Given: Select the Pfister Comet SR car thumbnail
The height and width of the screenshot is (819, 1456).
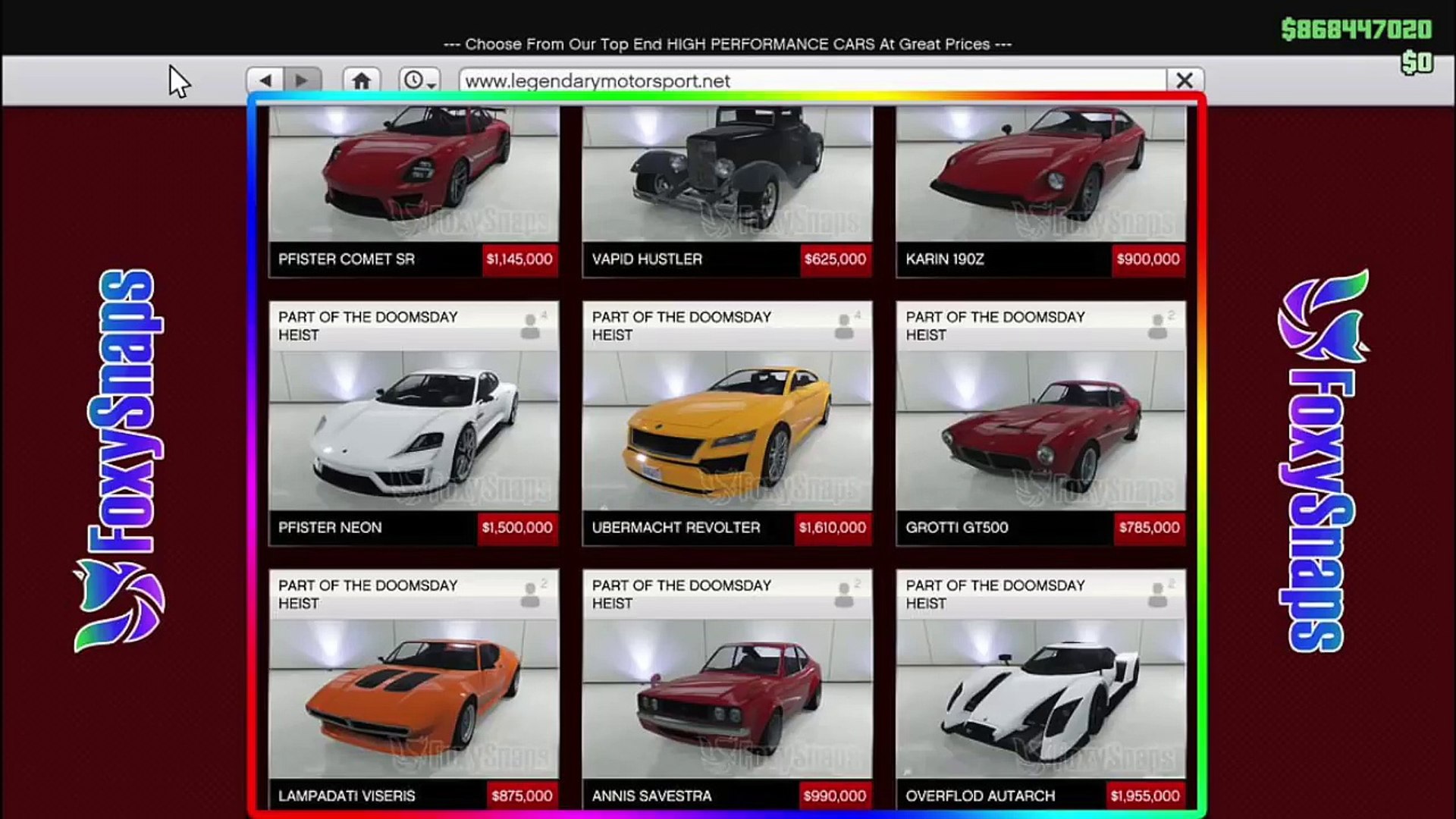Looking at the screenshot, I should (414, 173).
